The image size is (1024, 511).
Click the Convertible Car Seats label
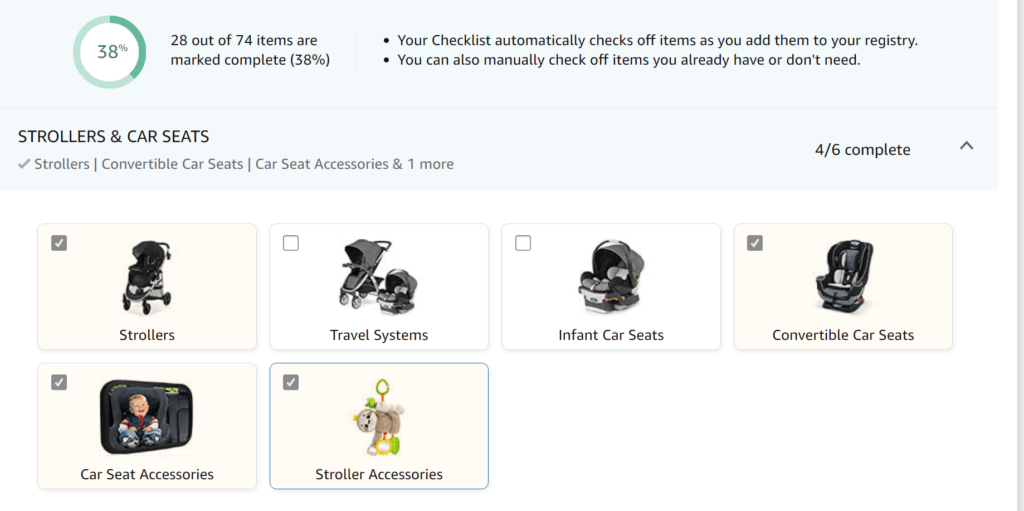point(843,335)
